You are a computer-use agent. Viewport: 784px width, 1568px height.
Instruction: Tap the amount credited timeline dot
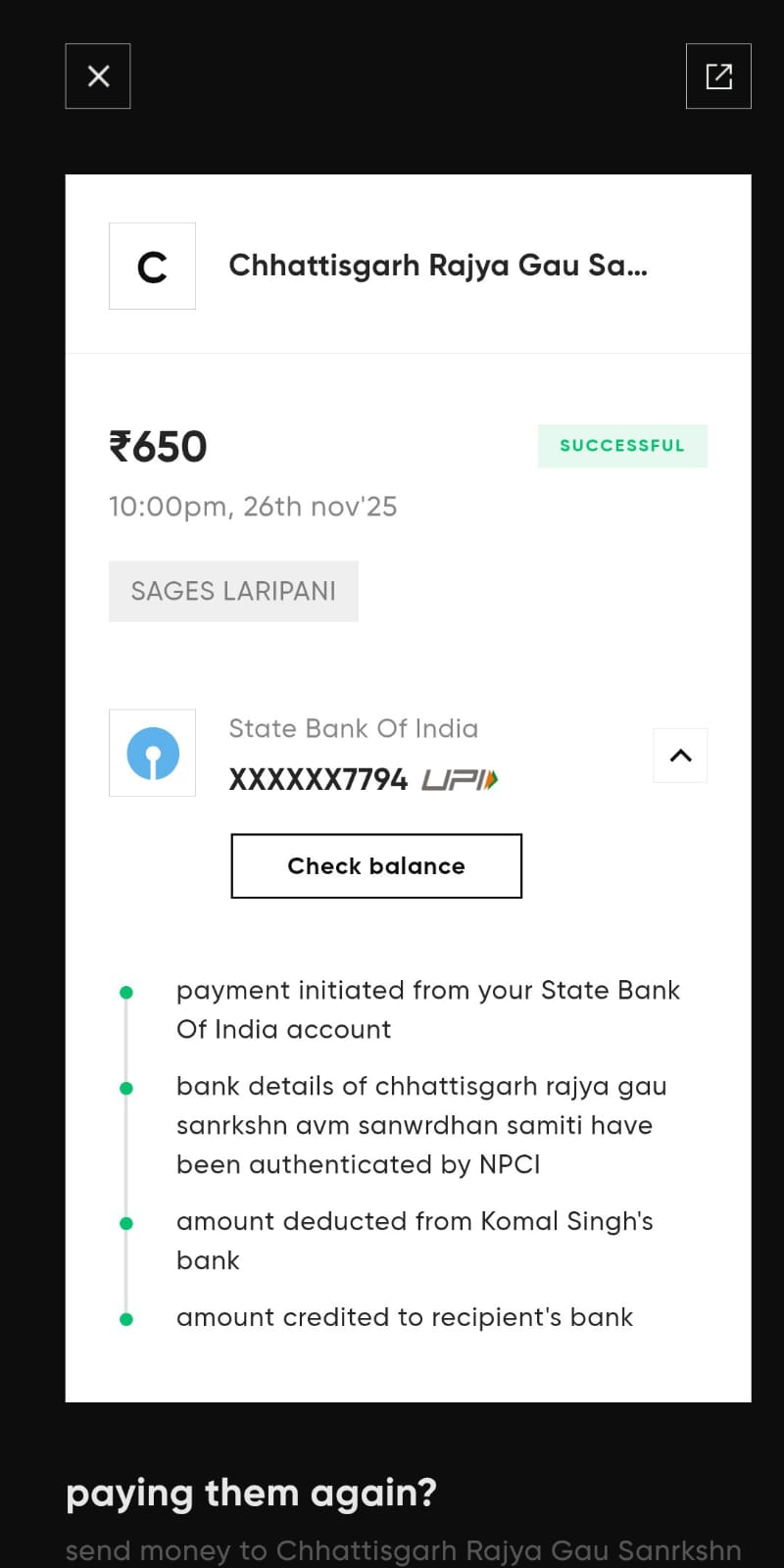click(126, 1320)
